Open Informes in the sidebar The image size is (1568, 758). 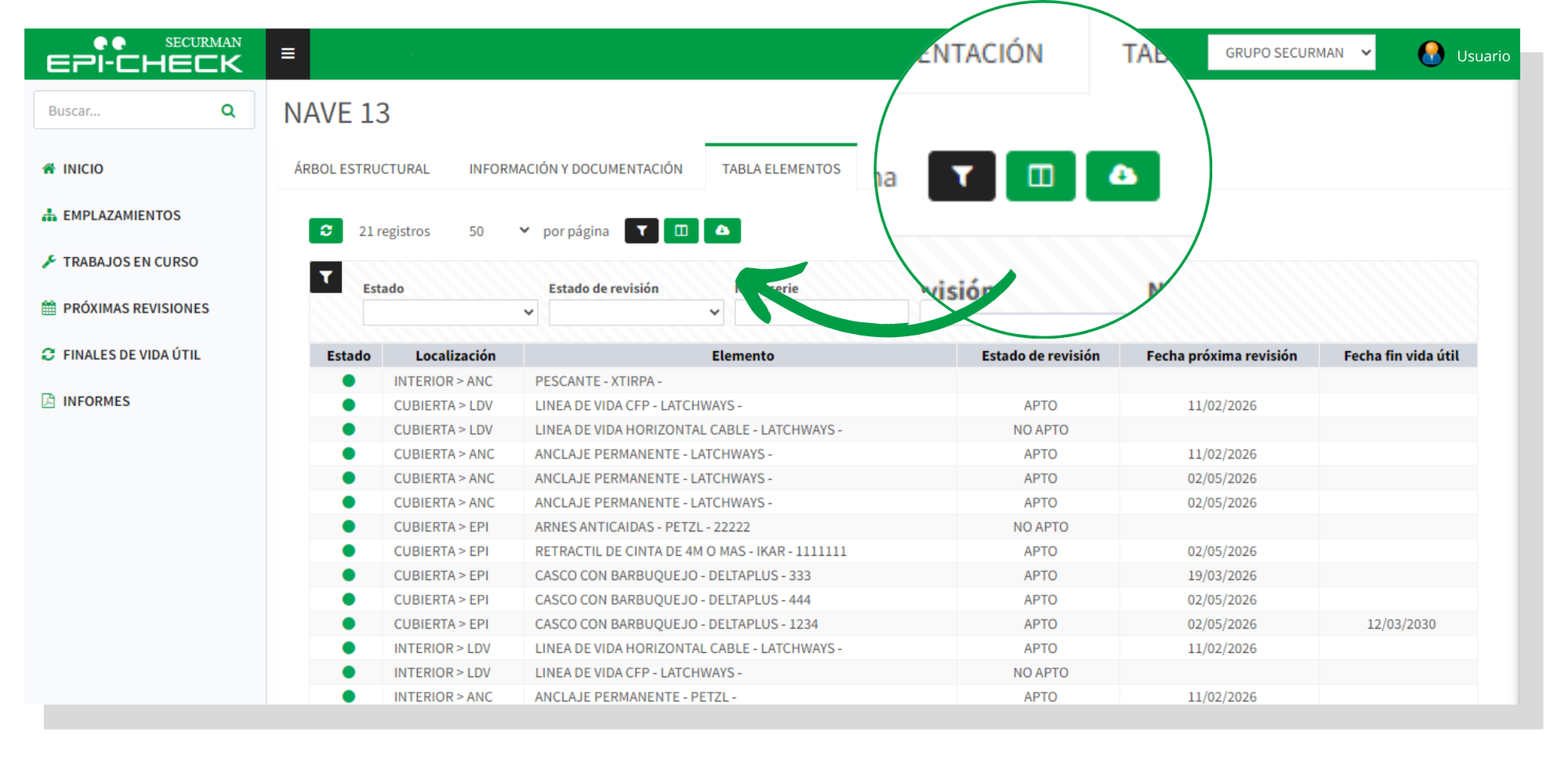[x=96, y=401]
